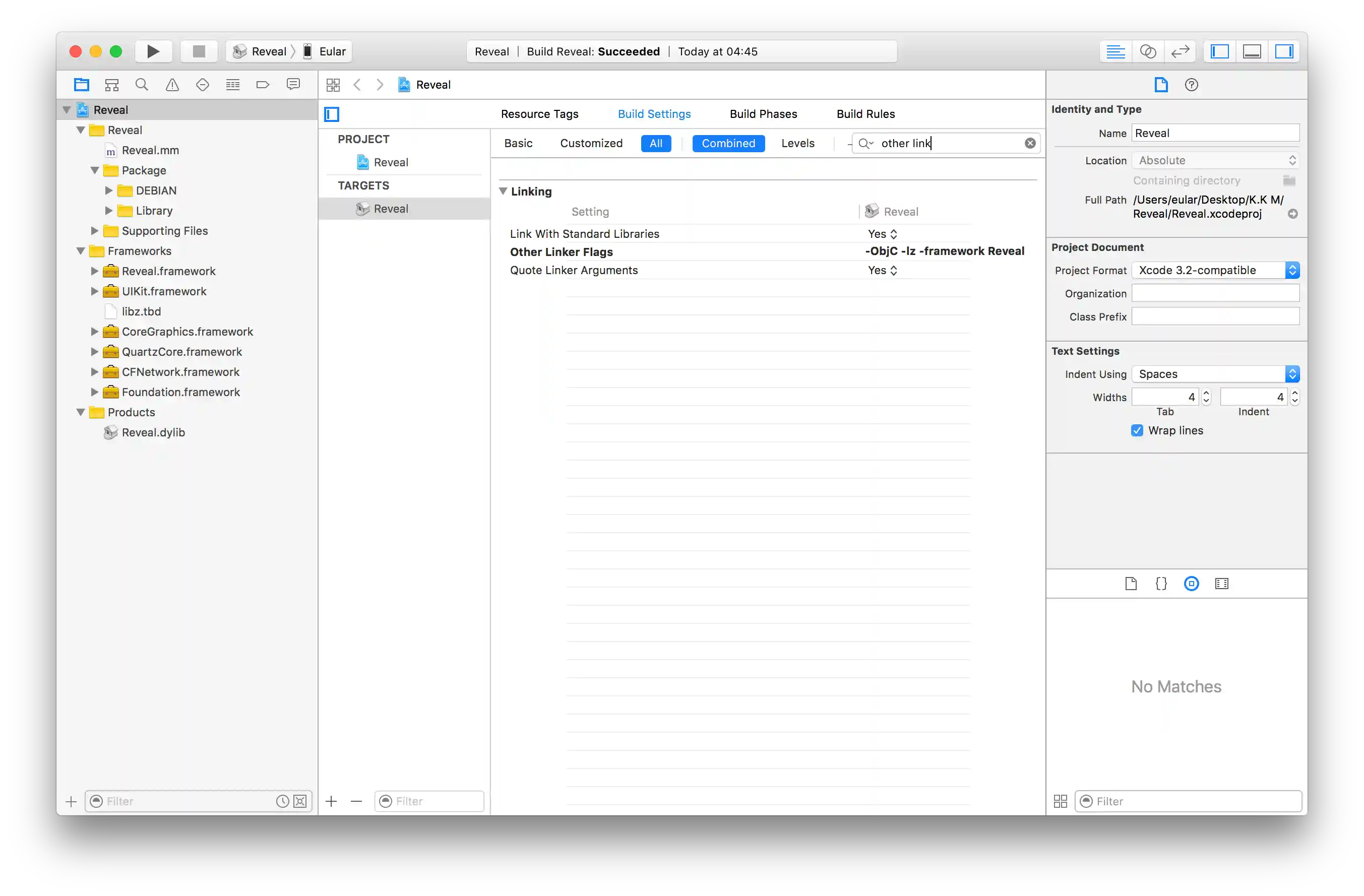Screen dimensions: 1364x896
Task: Show the Breakpoint navigator icon
Action: click(x=263, y=85)
